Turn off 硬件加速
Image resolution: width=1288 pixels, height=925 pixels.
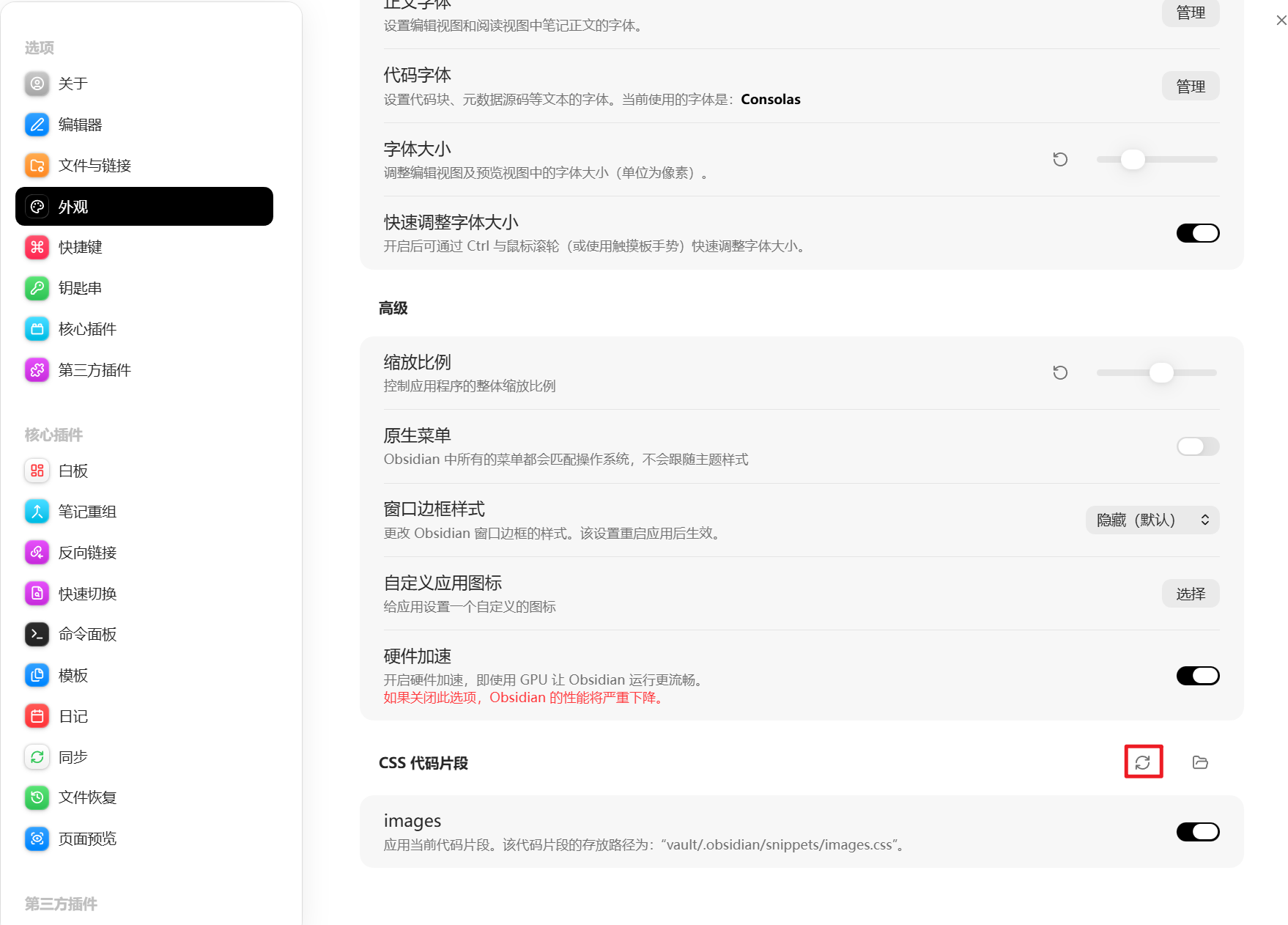click(x=1198, y=675)
